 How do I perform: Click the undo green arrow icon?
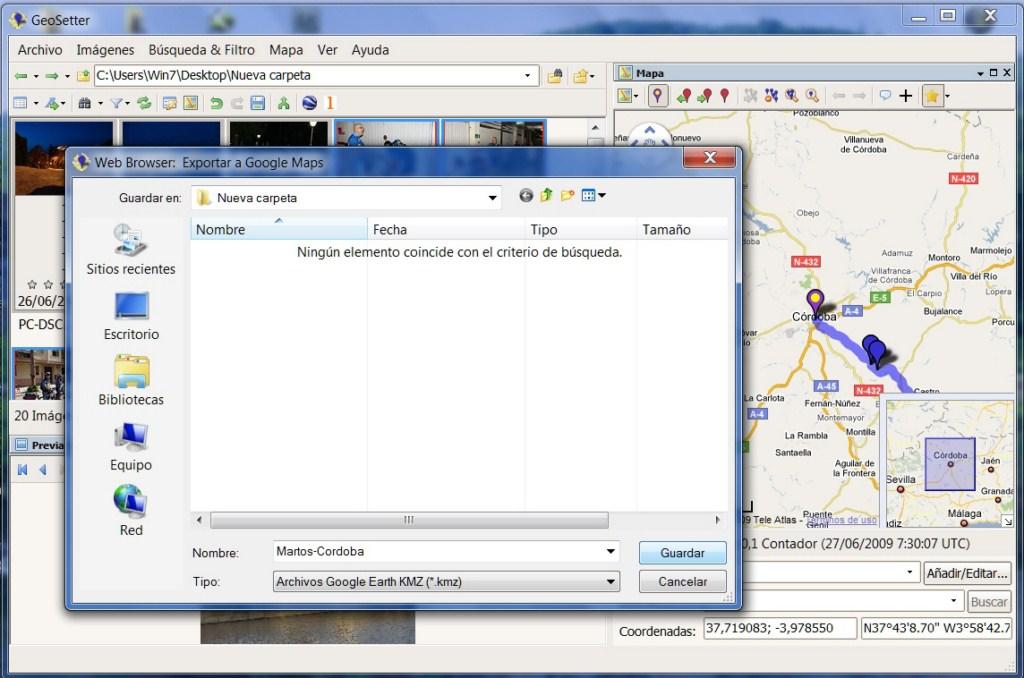(x=216, y=103)
